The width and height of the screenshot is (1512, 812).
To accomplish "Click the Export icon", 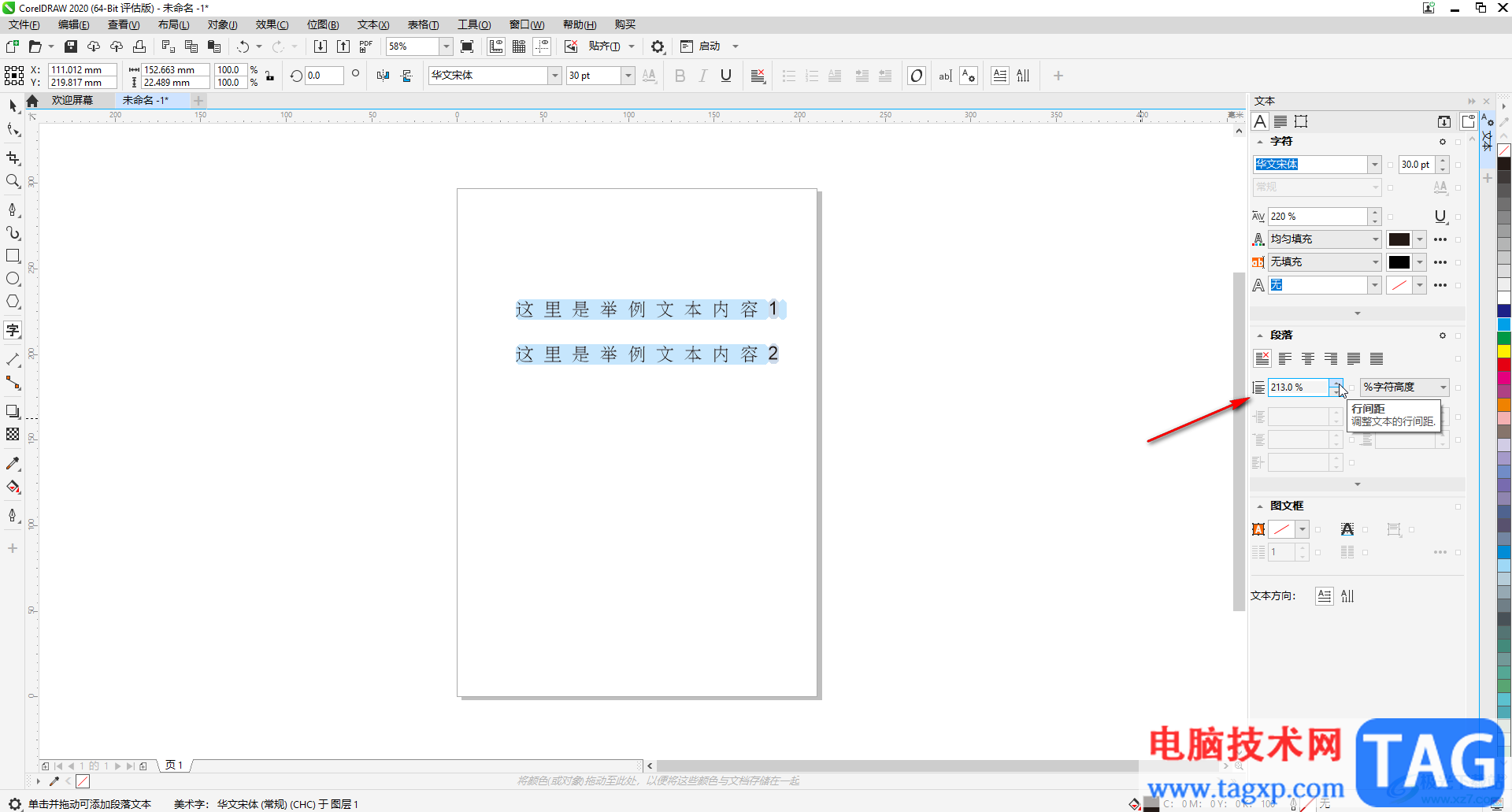I will click(x=343, y=46).
